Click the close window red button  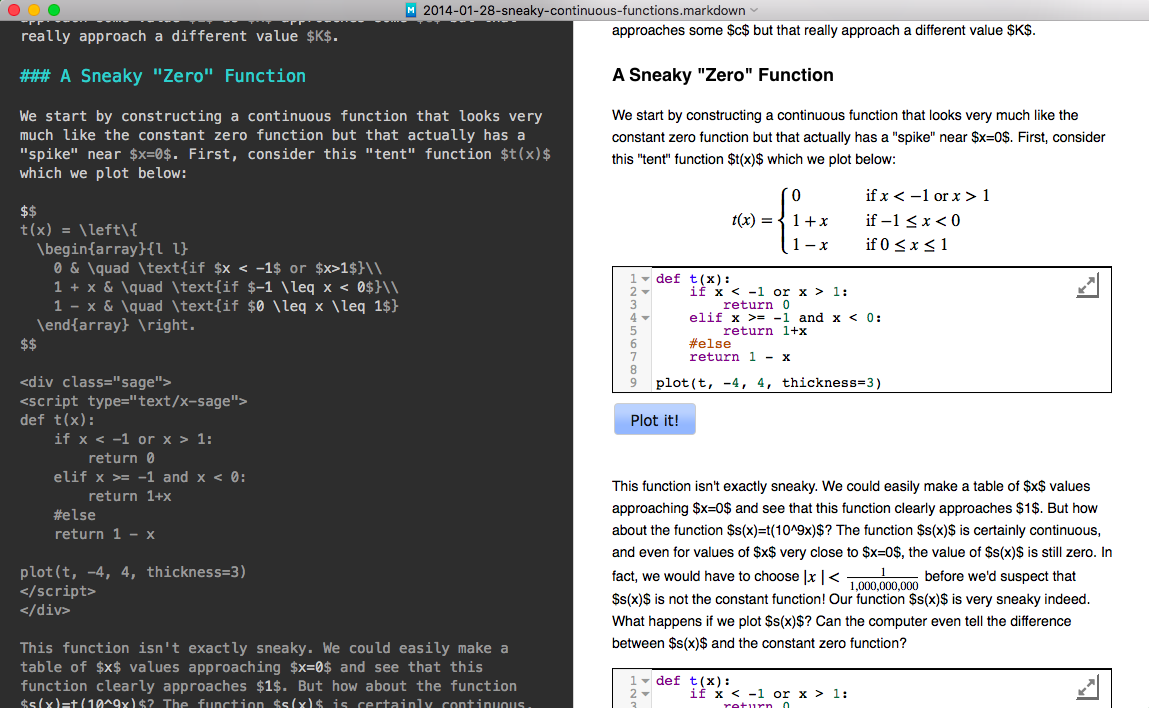tap(13, 10)
